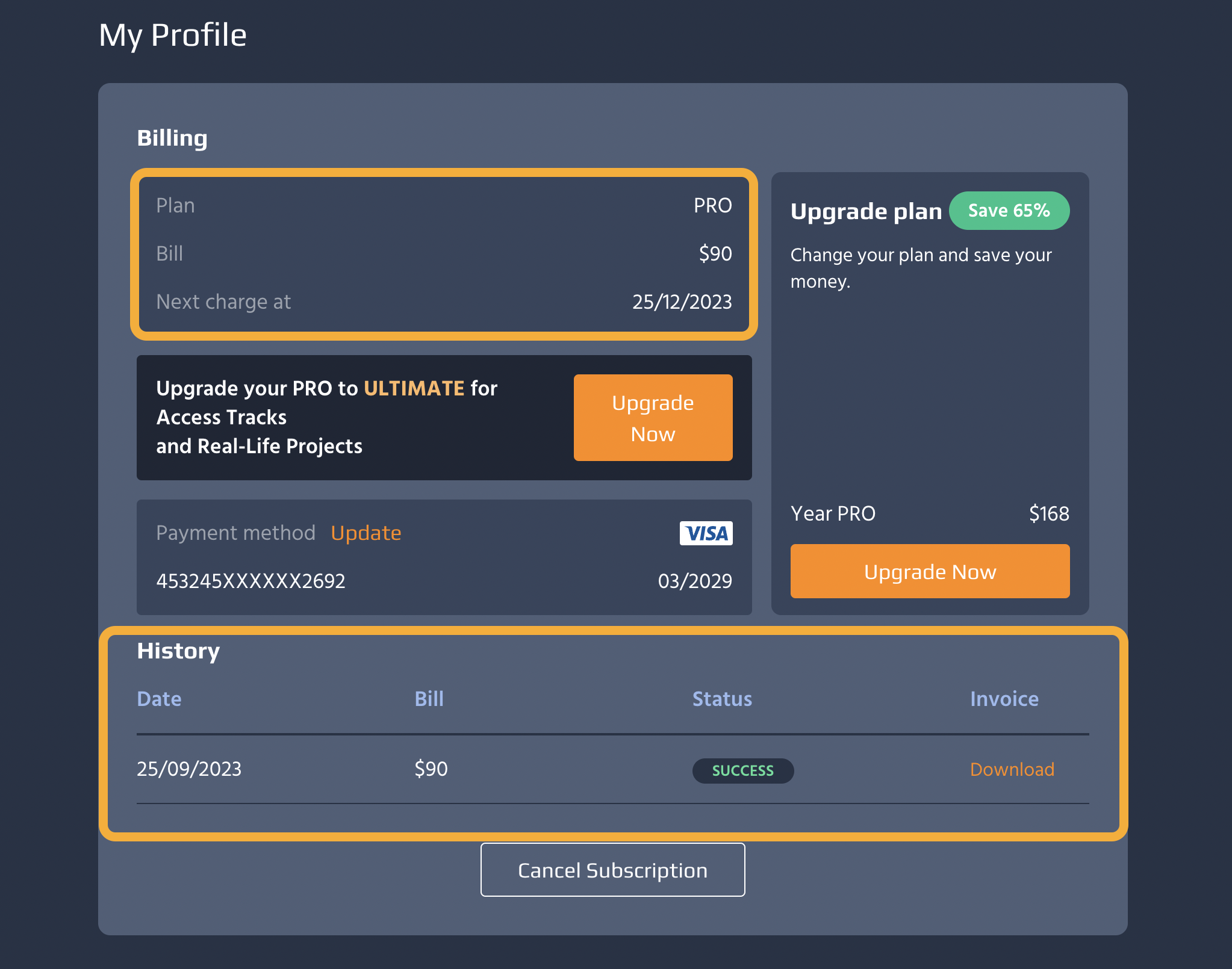Click the Update payment method link
The width and height of the screenshot is (1232, 969).
pos(366,533)
